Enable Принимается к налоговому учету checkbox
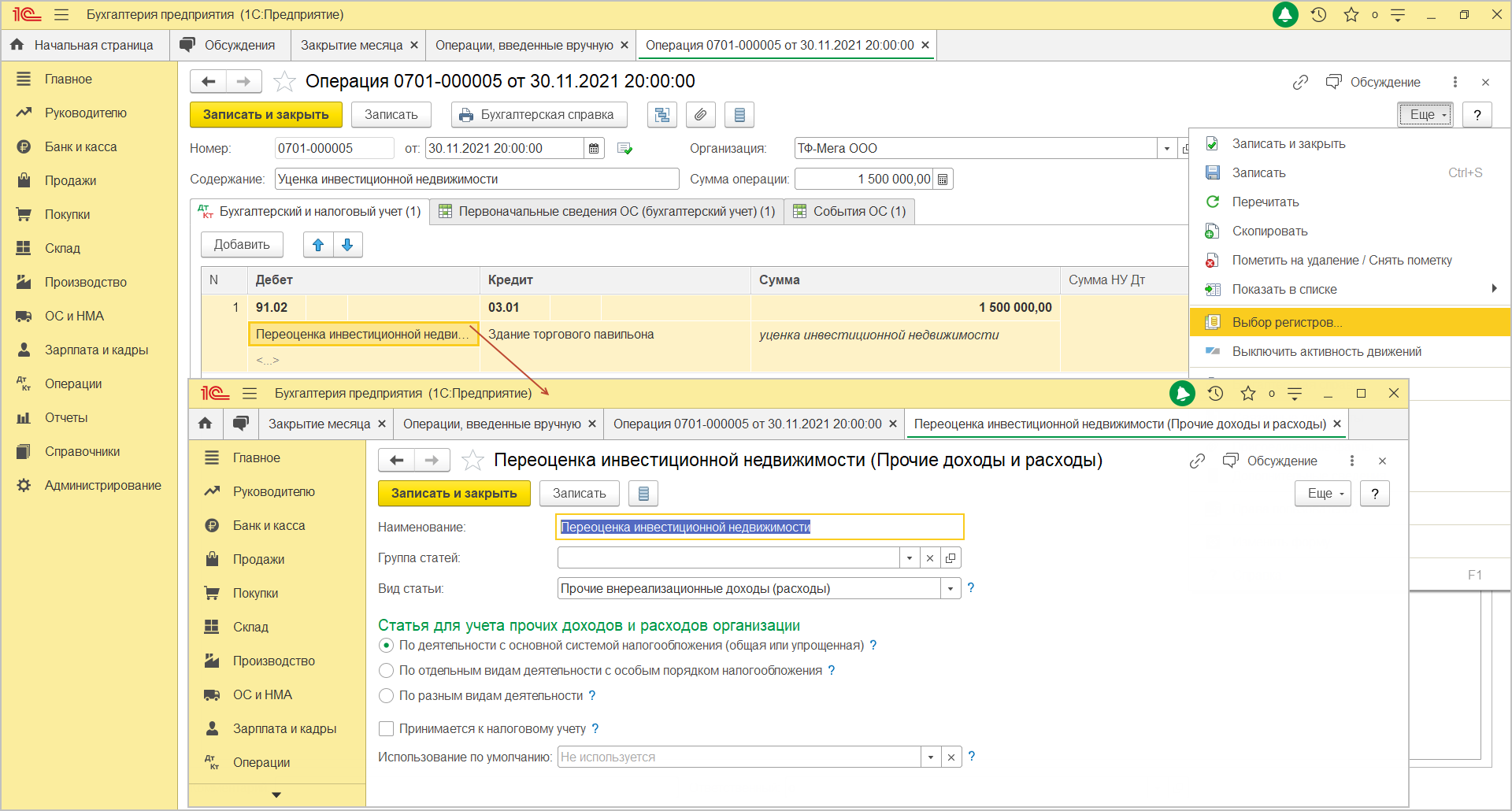Viewport: 1512px width, 811px height. (x=386, y=729)
